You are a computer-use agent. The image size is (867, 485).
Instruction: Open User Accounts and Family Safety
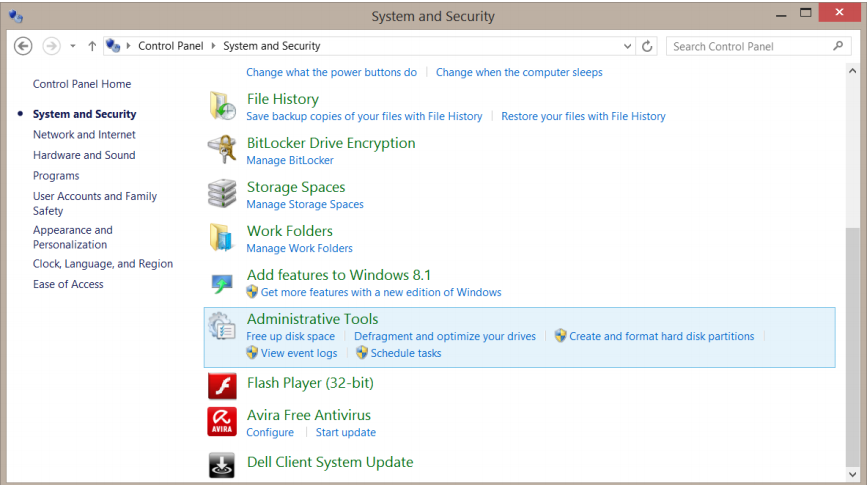coord(95,204)
